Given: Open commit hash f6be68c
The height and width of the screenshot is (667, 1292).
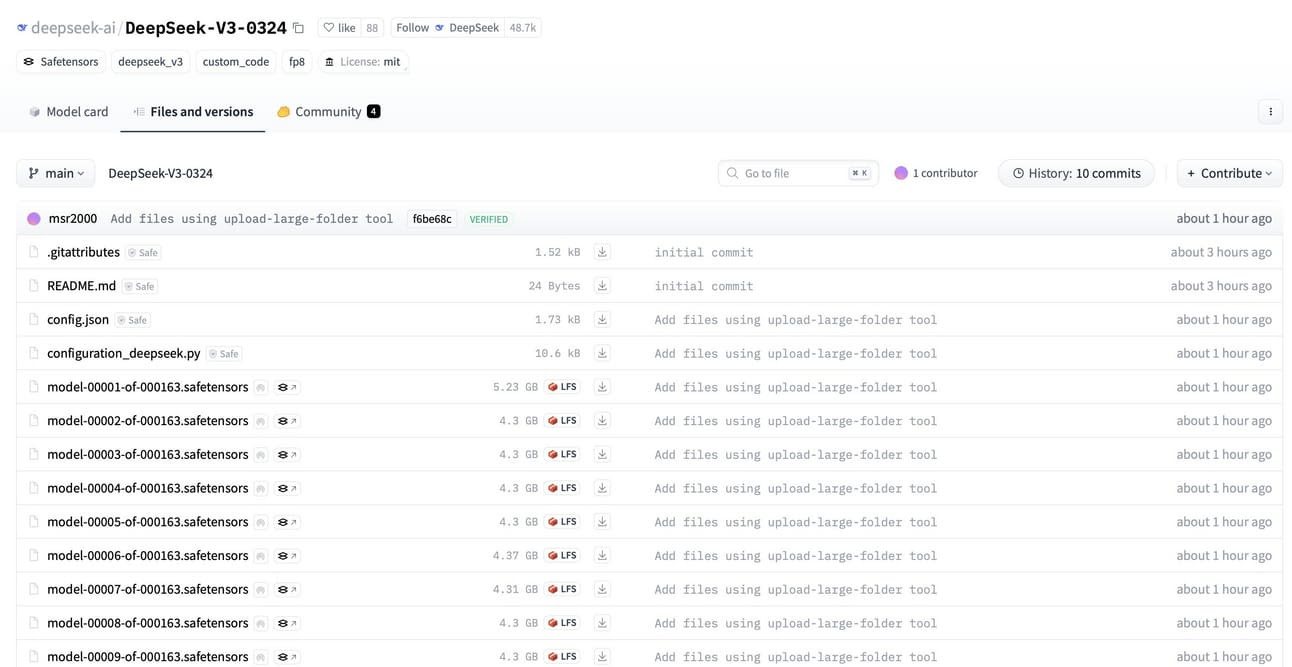Looking at the screenshot, I should pos(432,219).
